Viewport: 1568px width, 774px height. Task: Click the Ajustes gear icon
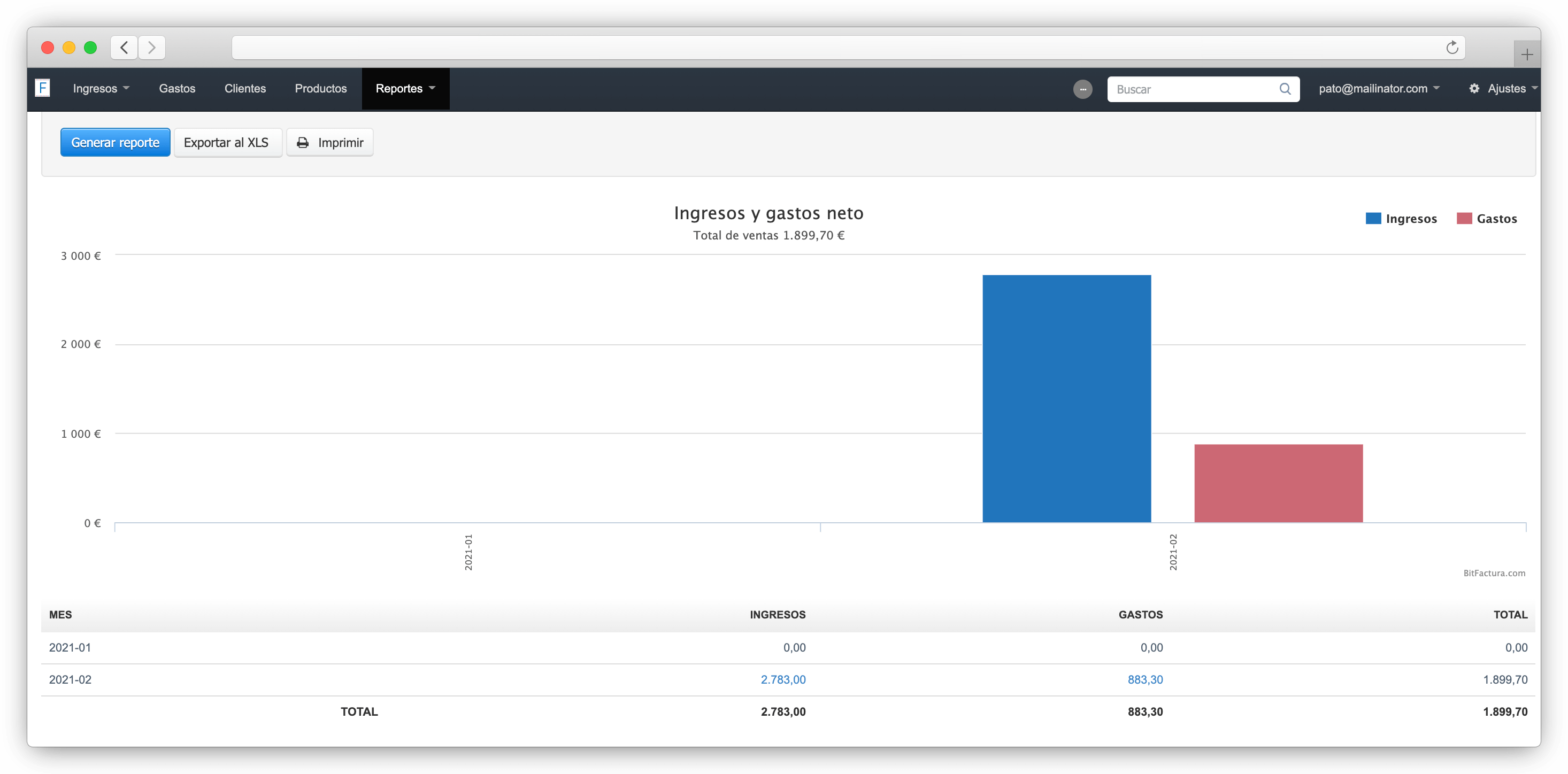[x=1474, y=89]
